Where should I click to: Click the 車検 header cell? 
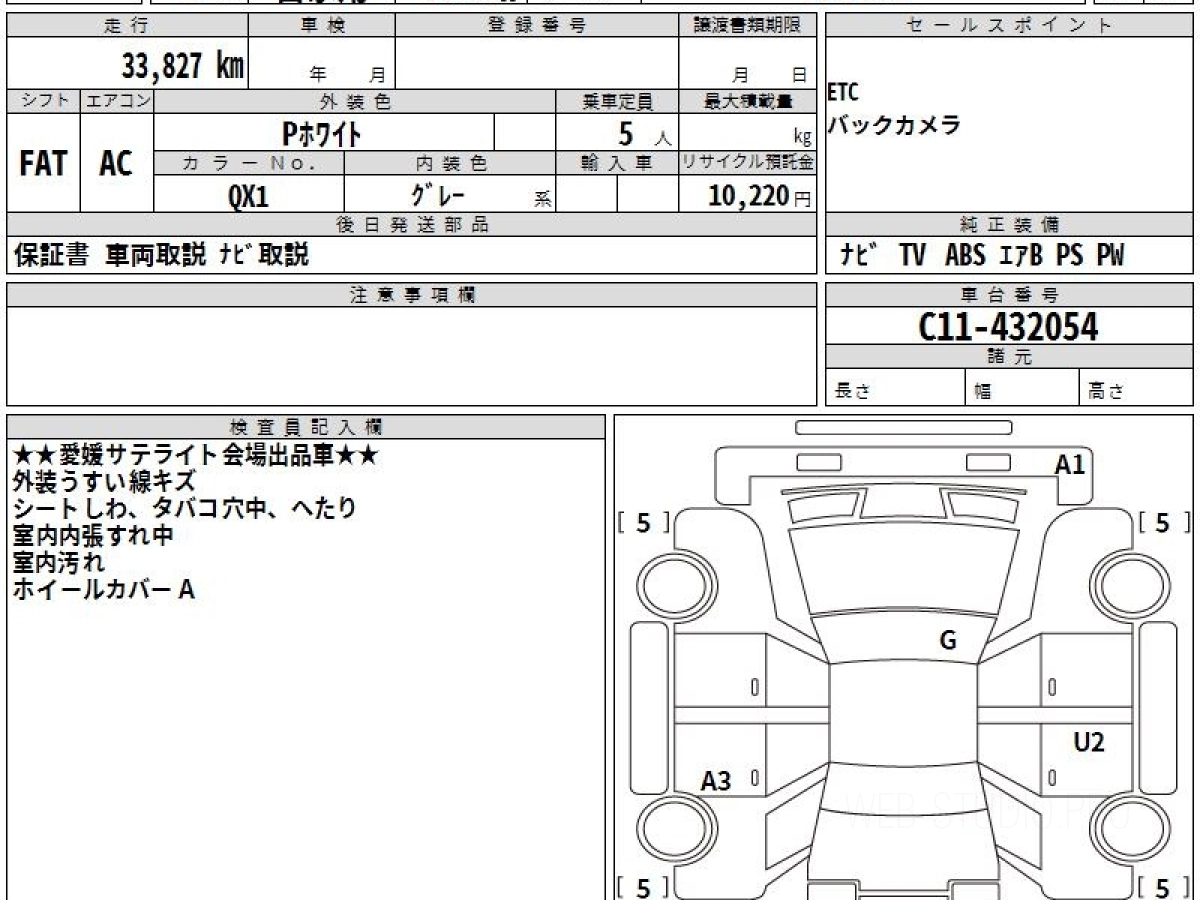pos(321,26)
